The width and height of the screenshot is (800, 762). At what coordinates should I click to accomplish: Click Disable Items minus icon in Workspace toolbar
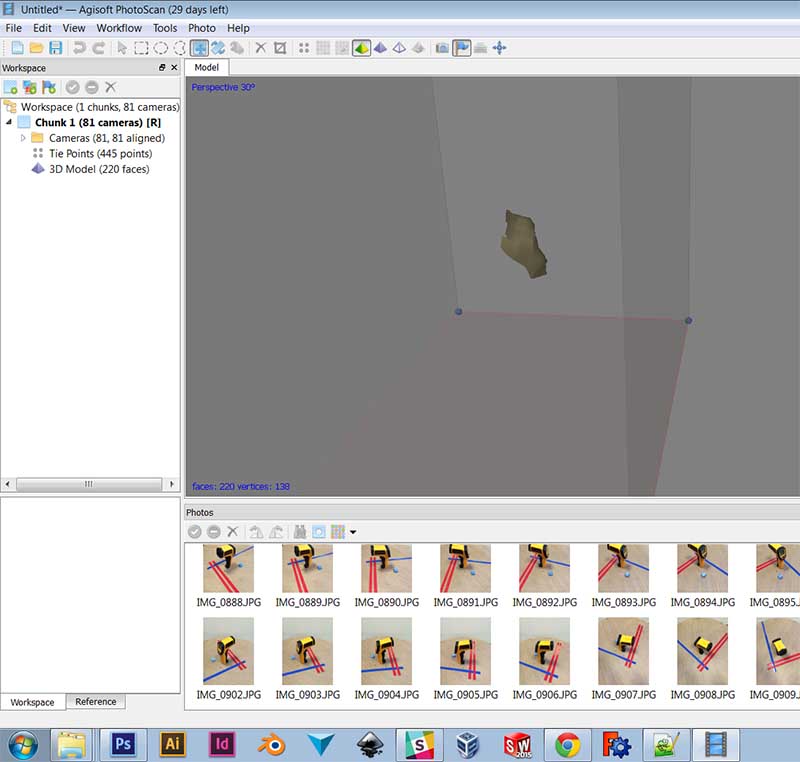click(92, 87)
